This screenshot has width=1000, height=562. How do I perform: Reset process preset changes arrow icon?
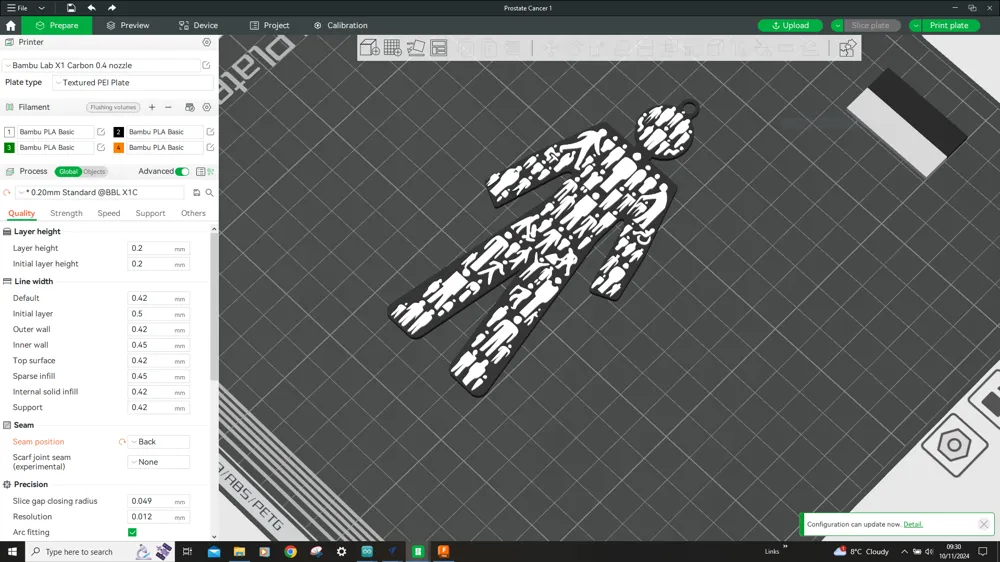point(7,192)
